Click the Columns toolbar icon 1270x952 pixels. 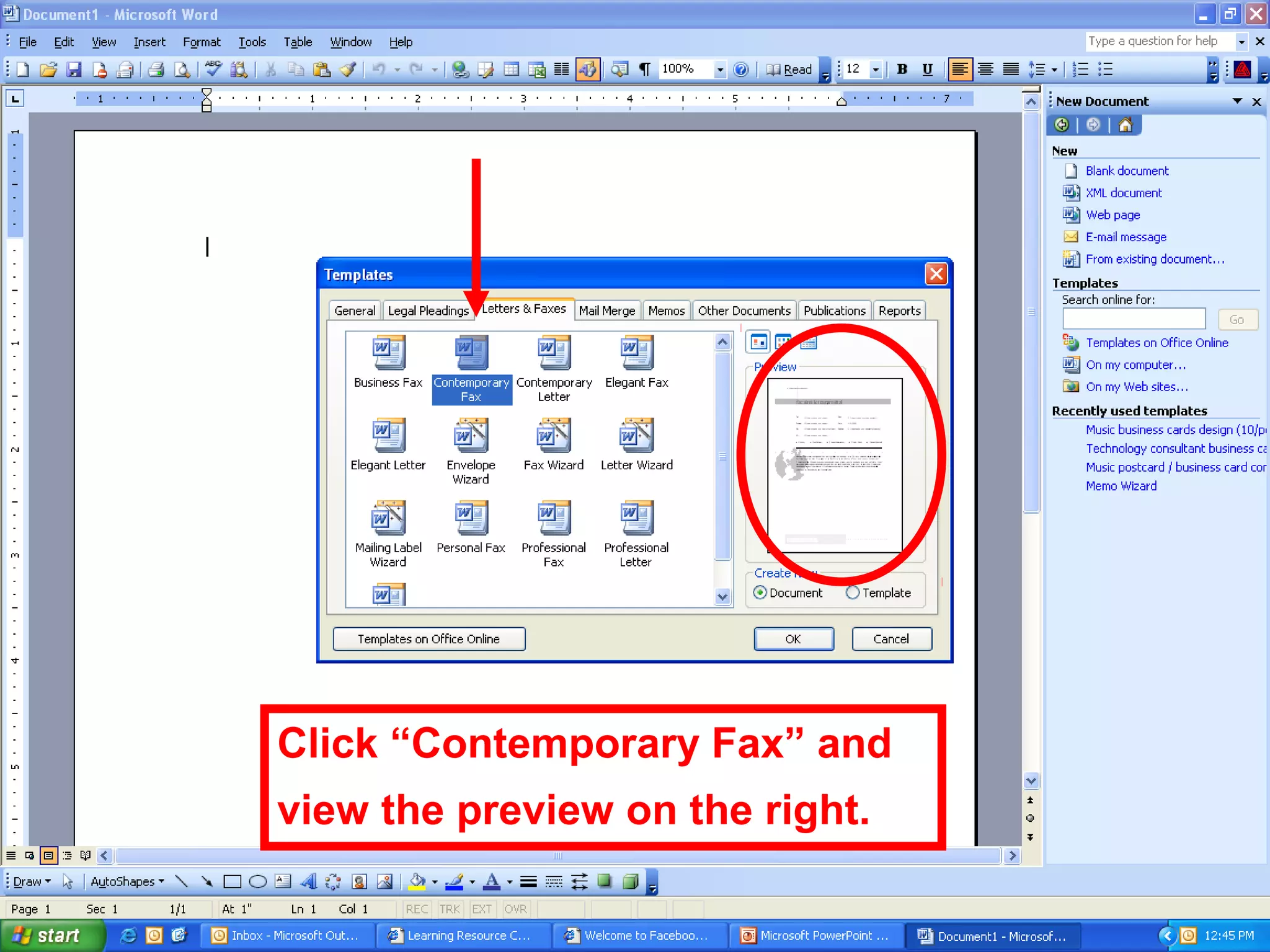click(562, 69)
